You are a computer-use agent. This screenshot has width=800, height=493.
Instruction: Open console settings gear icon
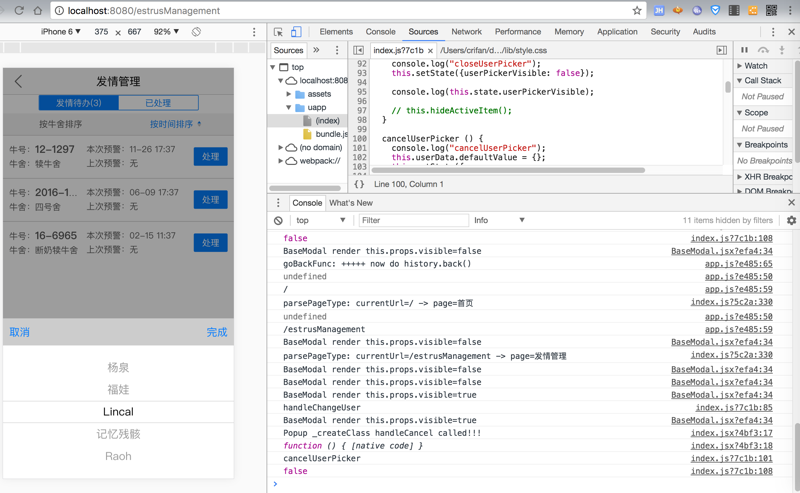coord(791,220)
